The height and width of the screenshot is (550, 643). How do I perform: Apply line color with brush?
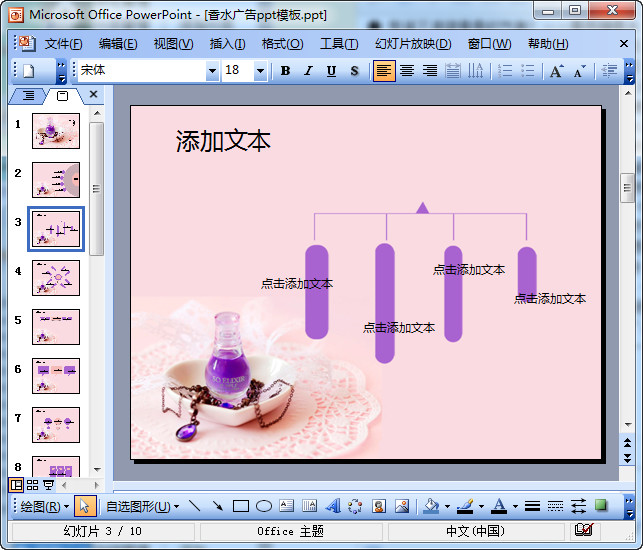coord(465,506)
